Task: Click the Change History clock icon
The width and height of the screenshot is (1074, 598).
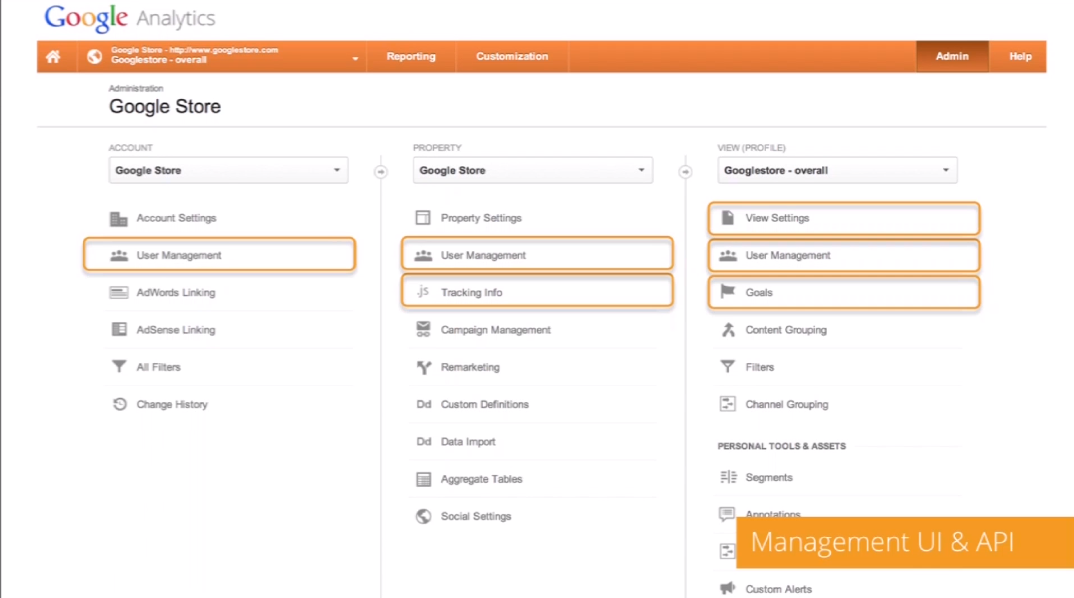Action: pyautogui.click(x=119, y=405)
